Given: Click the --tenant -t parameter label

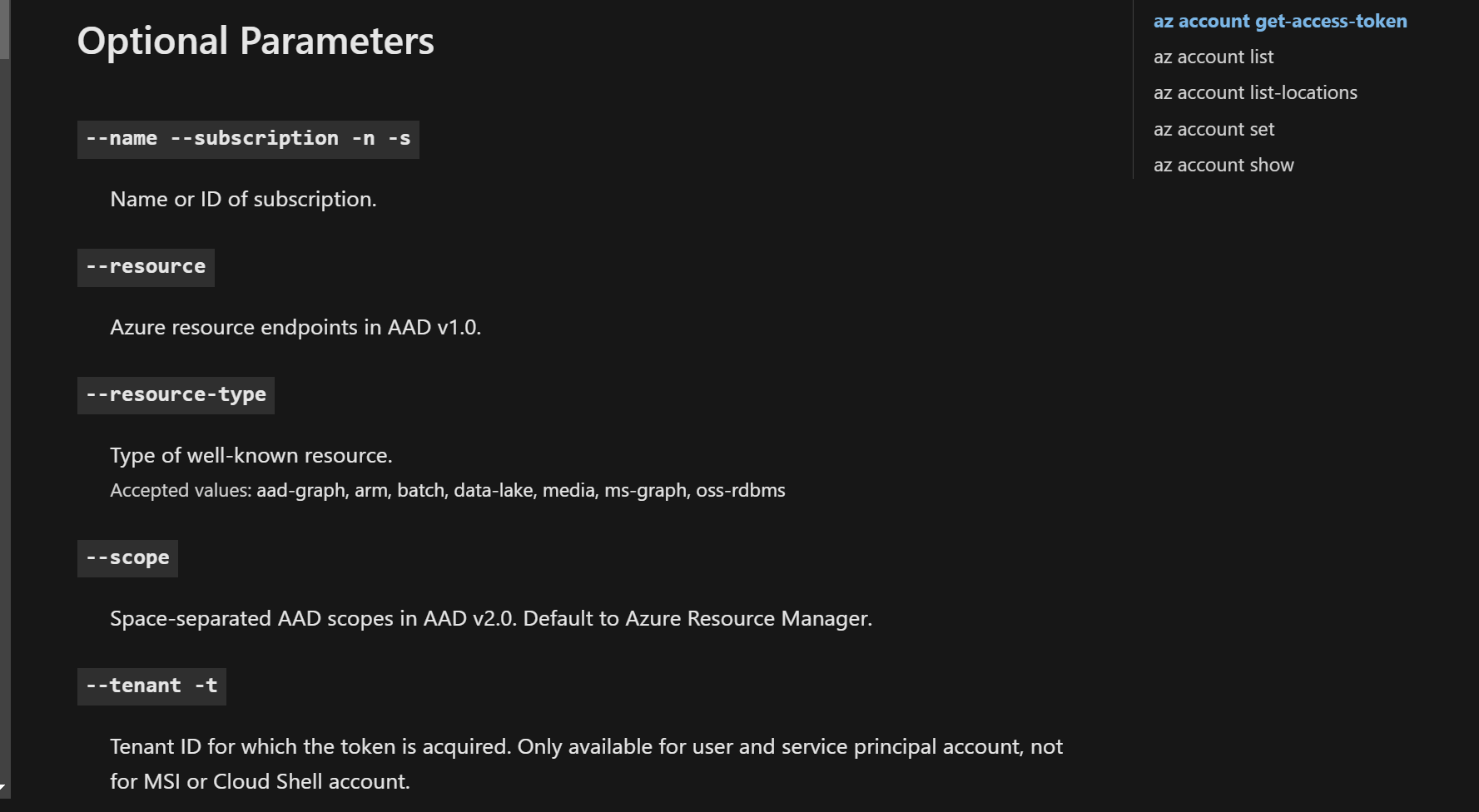Looking at the screenshot, I should point(151,686).
